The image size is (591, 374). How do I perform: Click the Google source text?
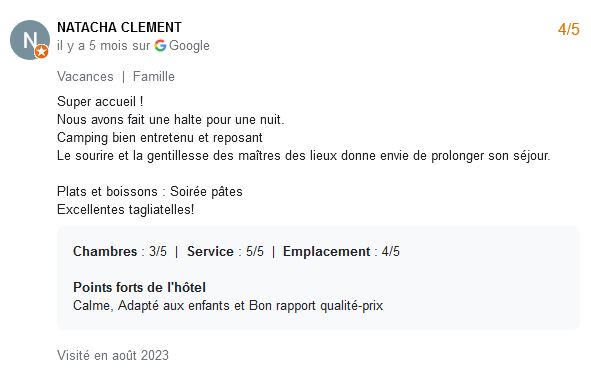pos(189,46)
